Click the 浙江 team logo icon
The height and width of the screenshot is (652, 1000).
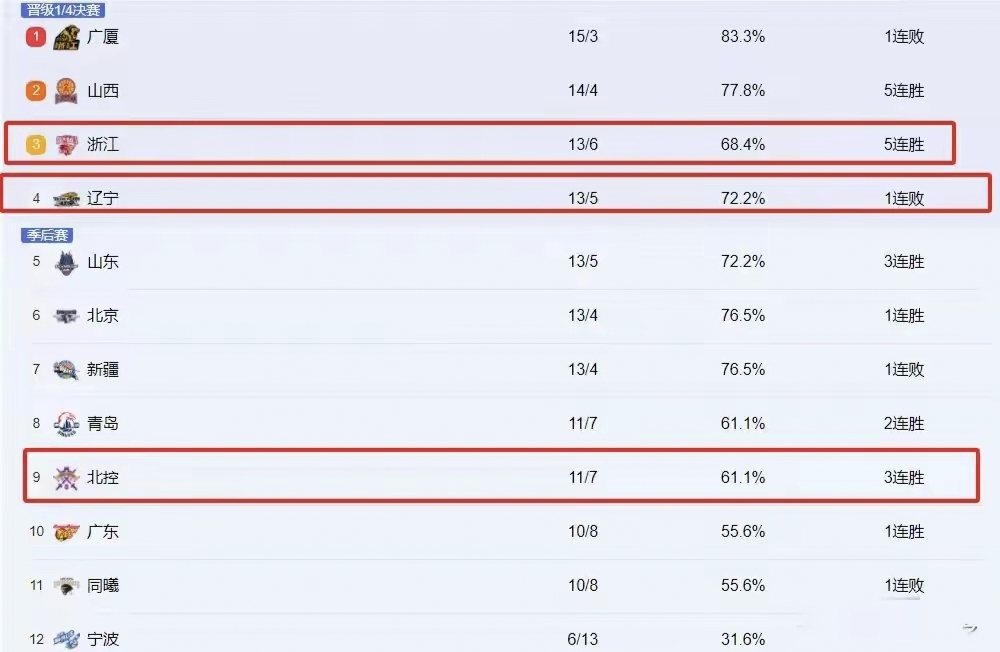pos(66,145)
